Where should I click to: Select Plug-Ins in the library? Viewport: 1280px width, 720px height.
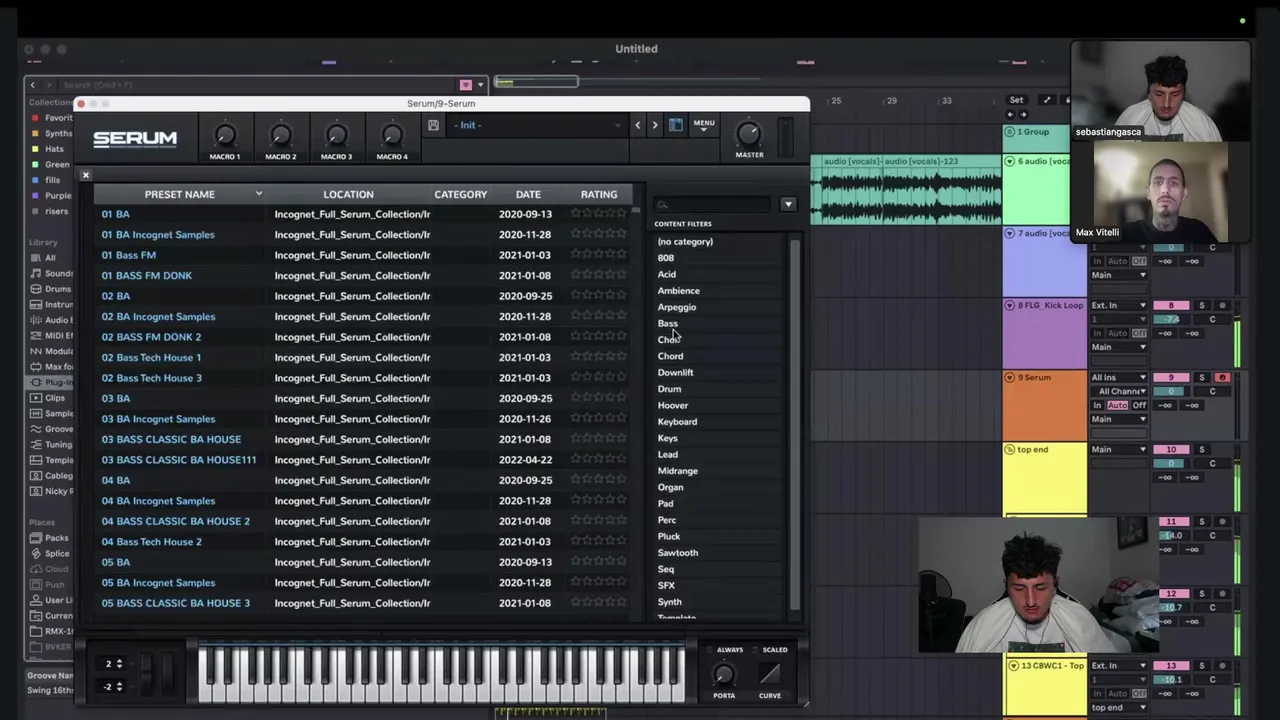pyautogui.click(x=50, y=382)
